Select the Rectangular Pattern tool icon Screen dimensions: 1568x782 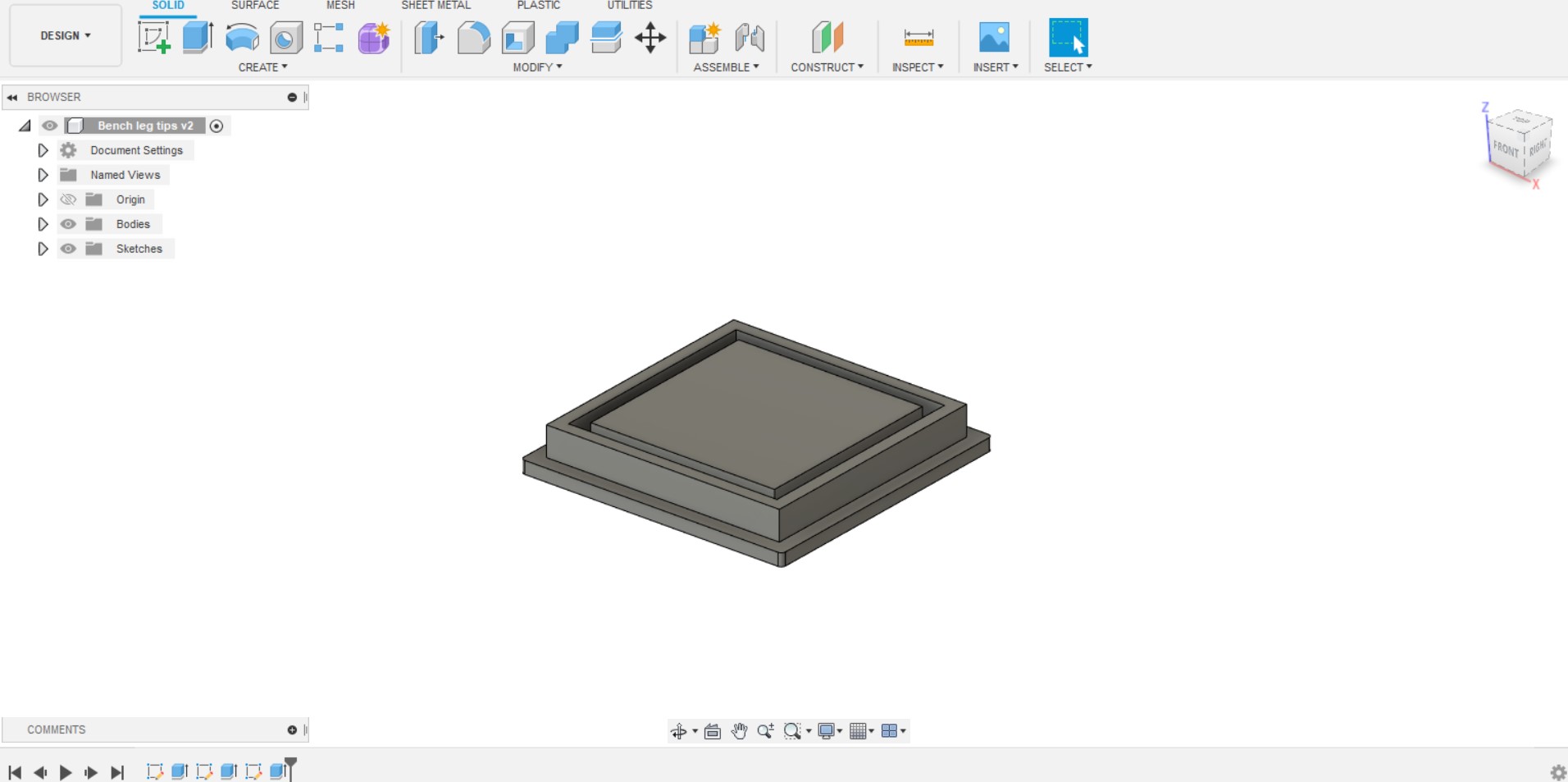(329, 38)
